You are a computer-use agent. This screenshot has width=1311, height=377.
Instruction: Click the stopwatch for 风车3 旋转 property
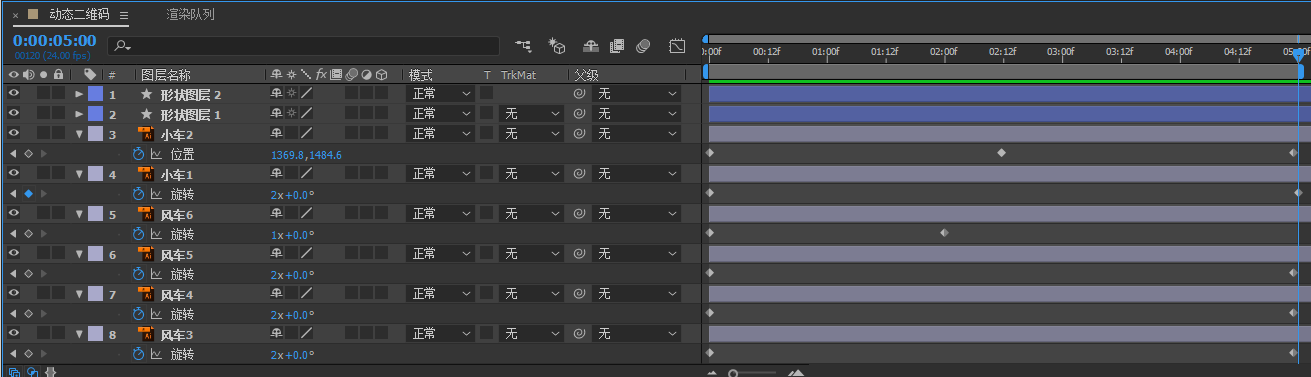(x=139, y=354)
